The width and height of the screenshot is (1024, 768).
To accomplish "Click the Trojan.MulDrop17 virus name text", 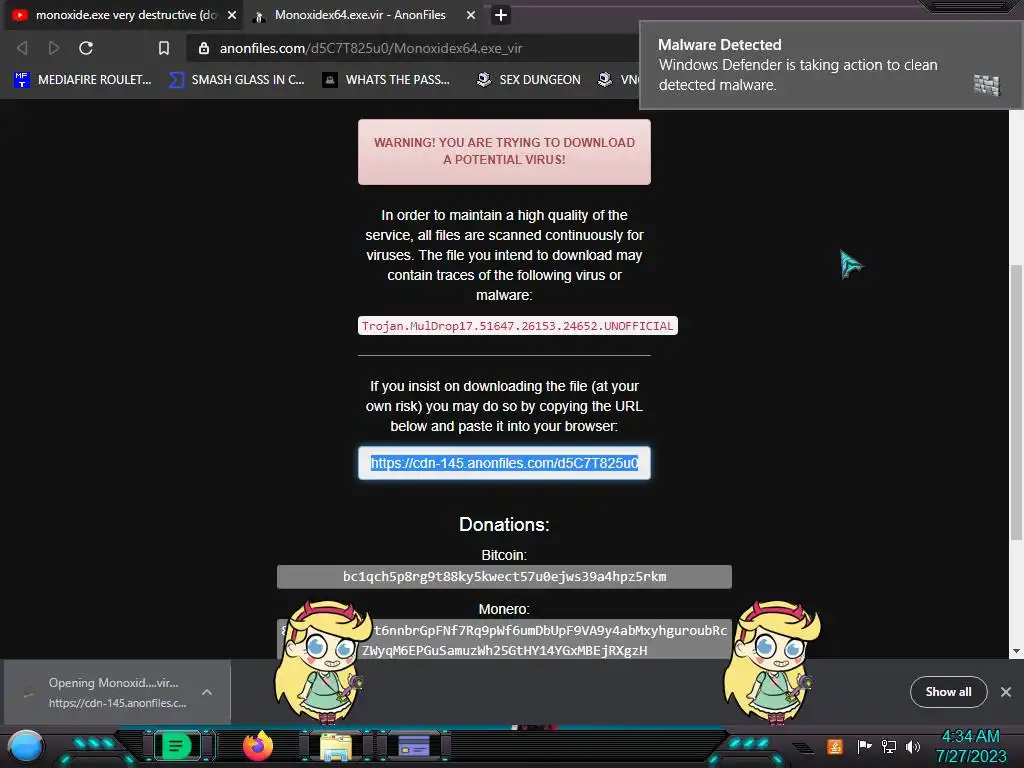I will tap(517, 326).
